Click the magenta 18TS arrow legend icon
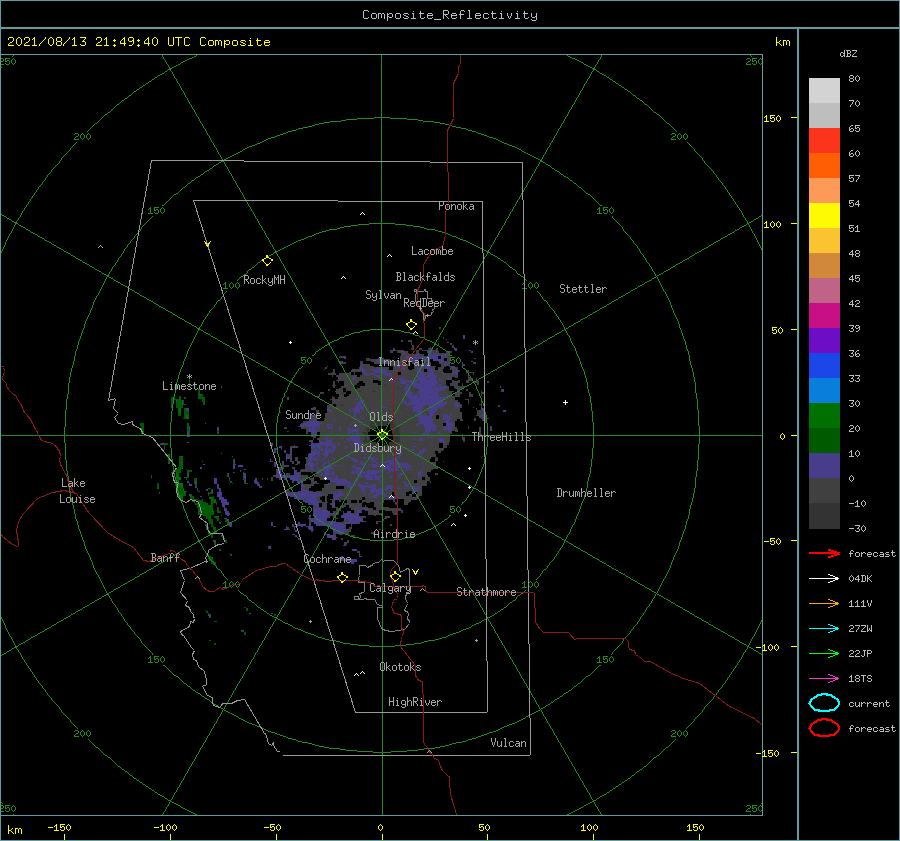This screenshot has width=900, height=841. pos(824,679)
